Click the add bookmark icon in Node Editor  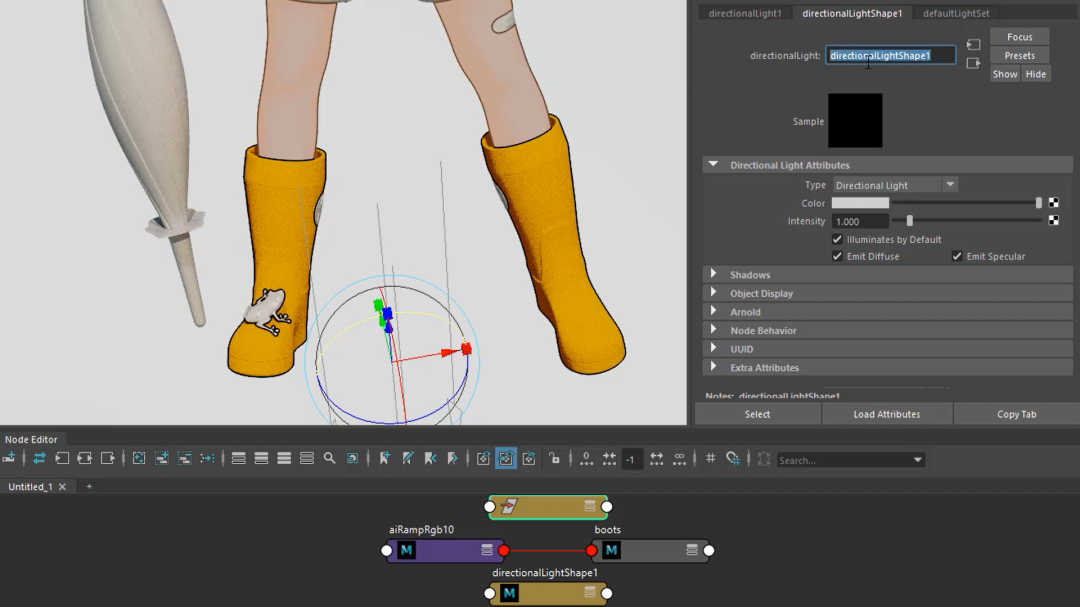(x=384, y=458)
